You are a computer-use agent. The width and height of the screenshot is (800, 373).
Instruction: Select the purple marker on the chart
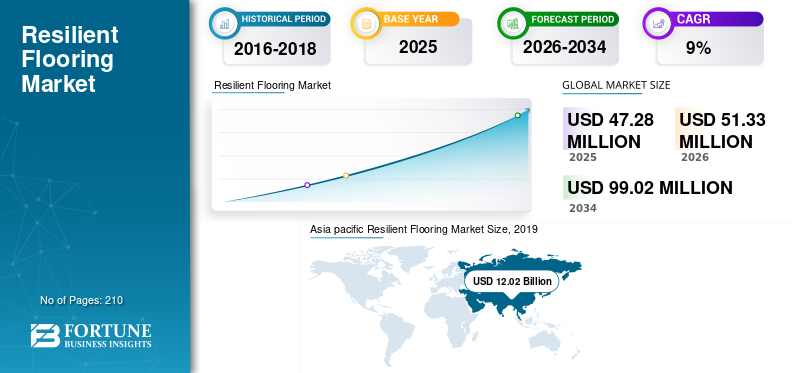307,185
